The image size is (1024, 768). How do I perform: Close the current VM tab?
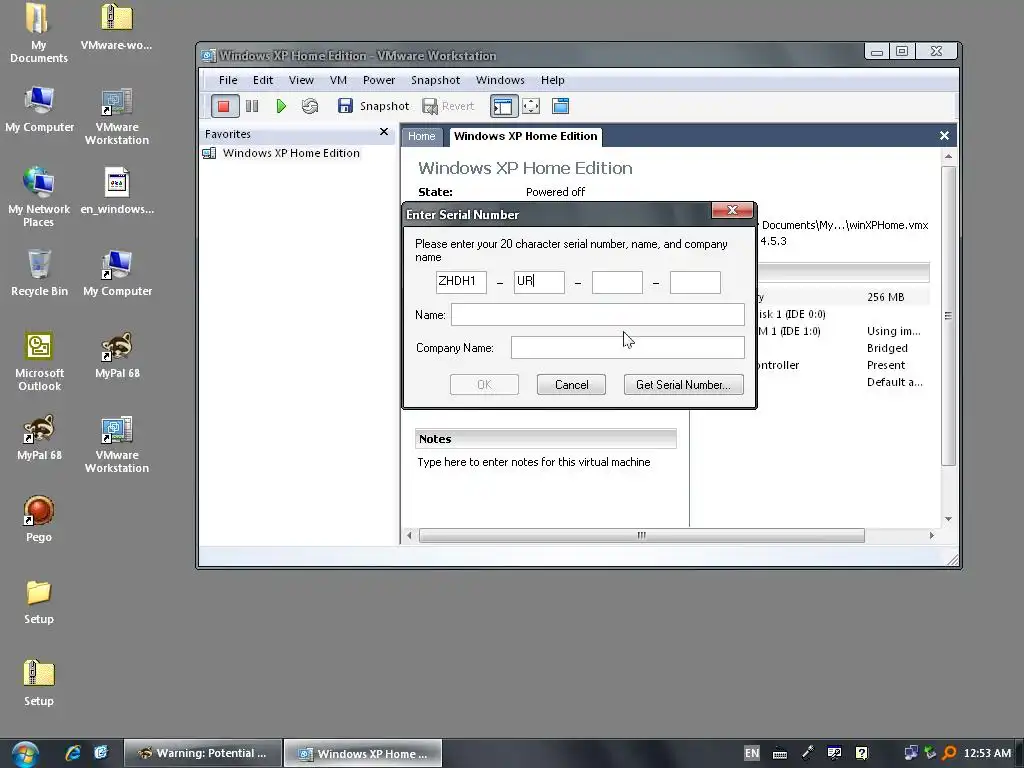click(x=944, y=135)
